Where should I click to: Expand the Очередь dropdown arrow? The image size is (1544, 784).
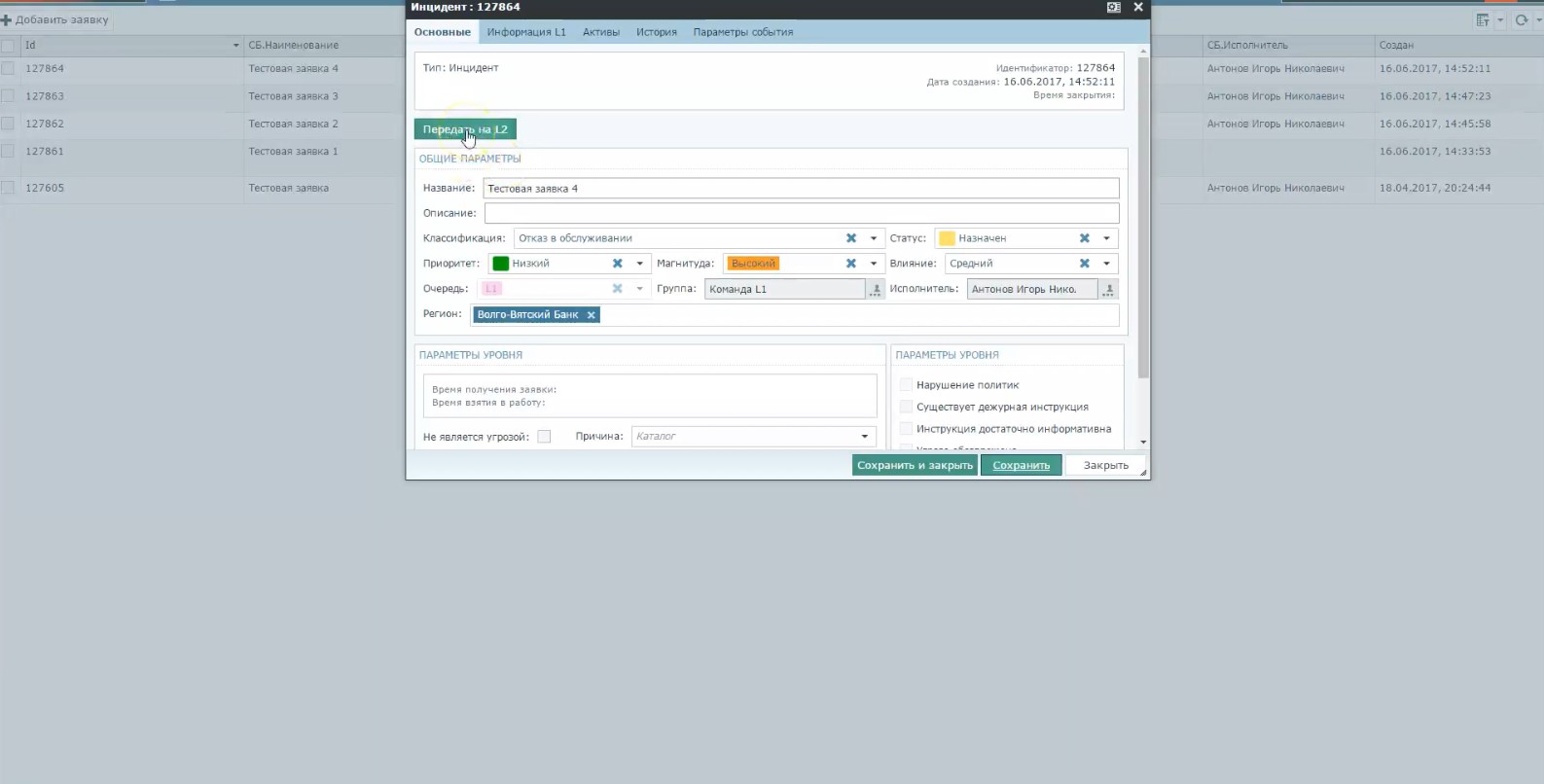(640, 289)
